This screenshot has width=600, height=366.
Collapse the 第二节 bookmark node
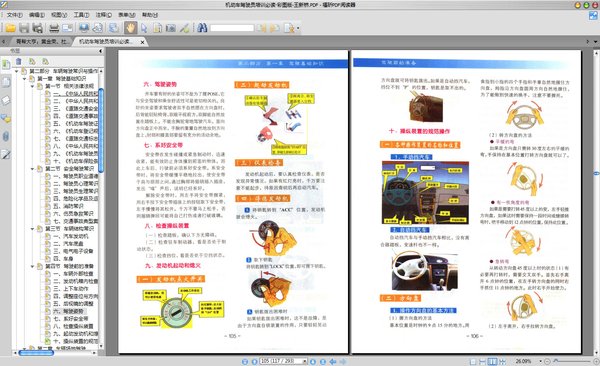pos(33,169)
